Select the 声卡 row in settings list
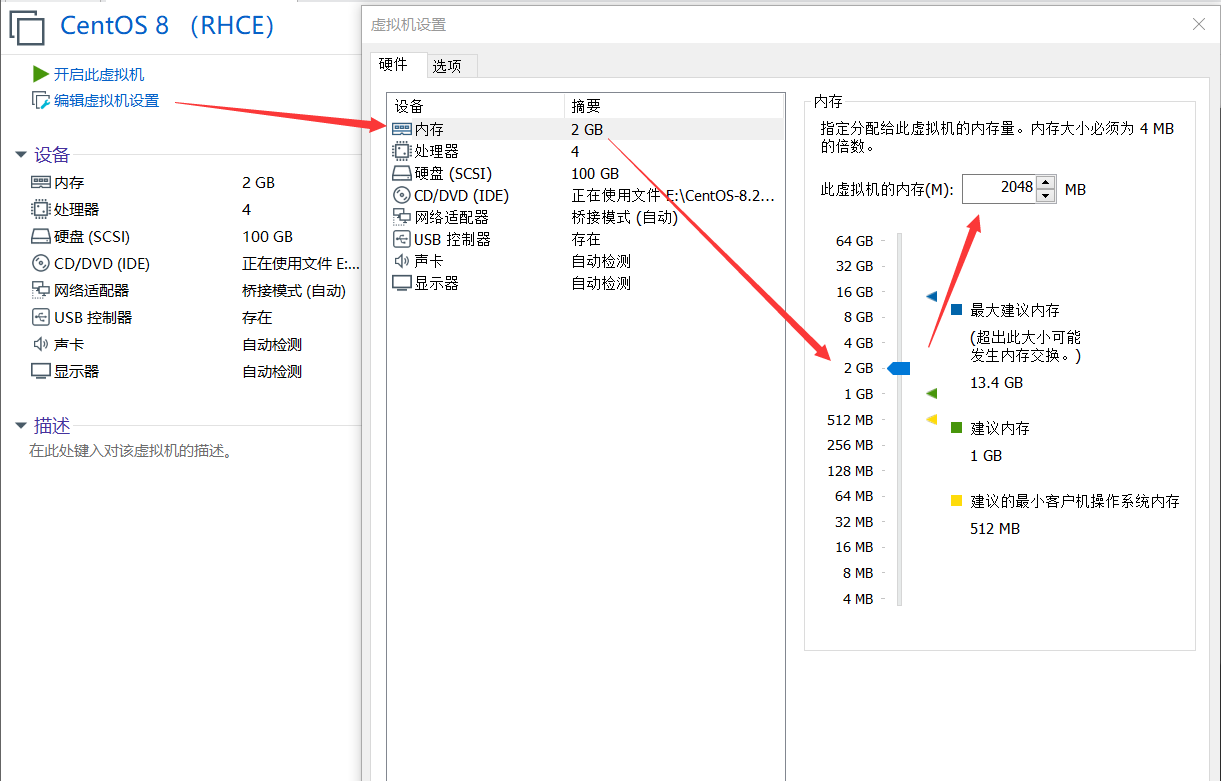The width and height of the screenshot is (1221, 781). [x=586, y=261]
